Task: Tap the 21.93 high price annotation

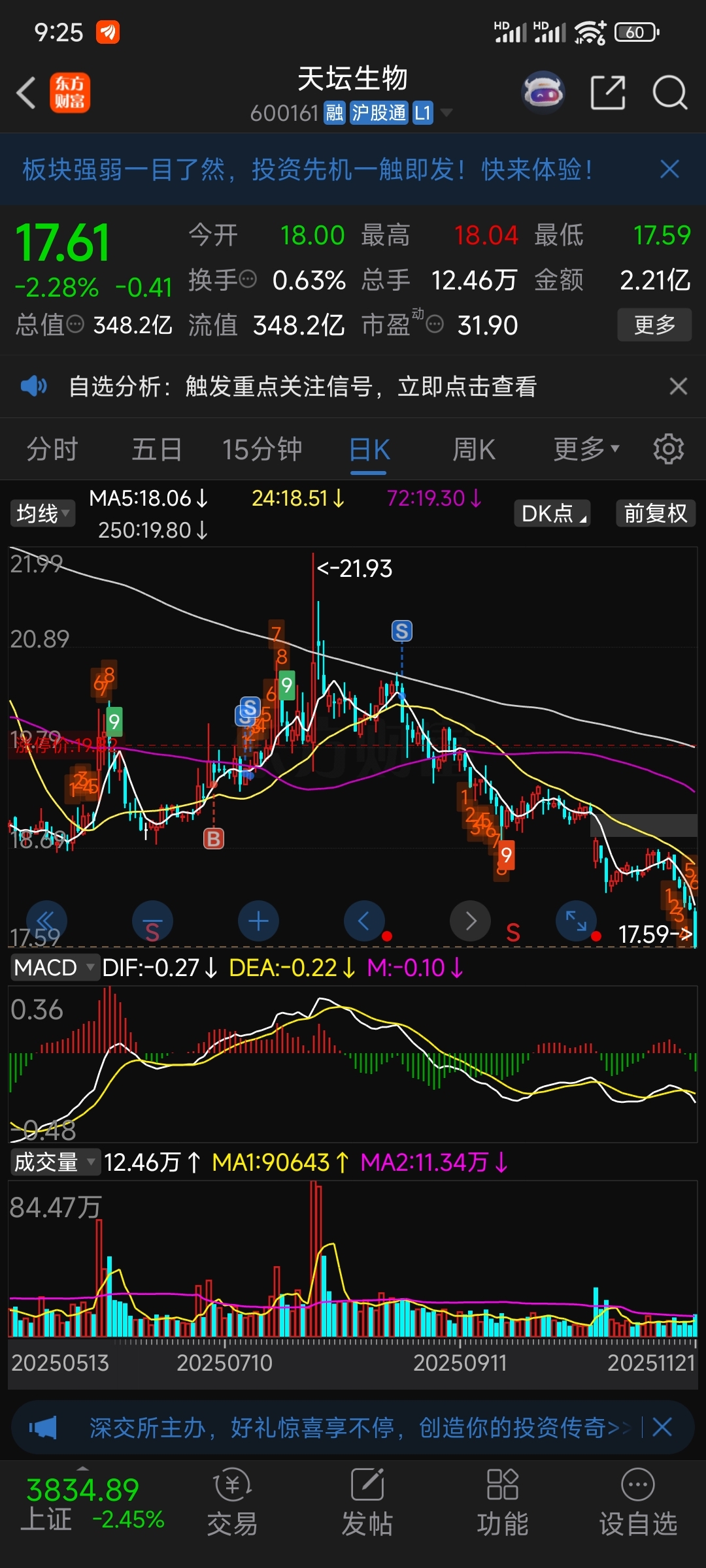Action: click(x=355, y=568)
